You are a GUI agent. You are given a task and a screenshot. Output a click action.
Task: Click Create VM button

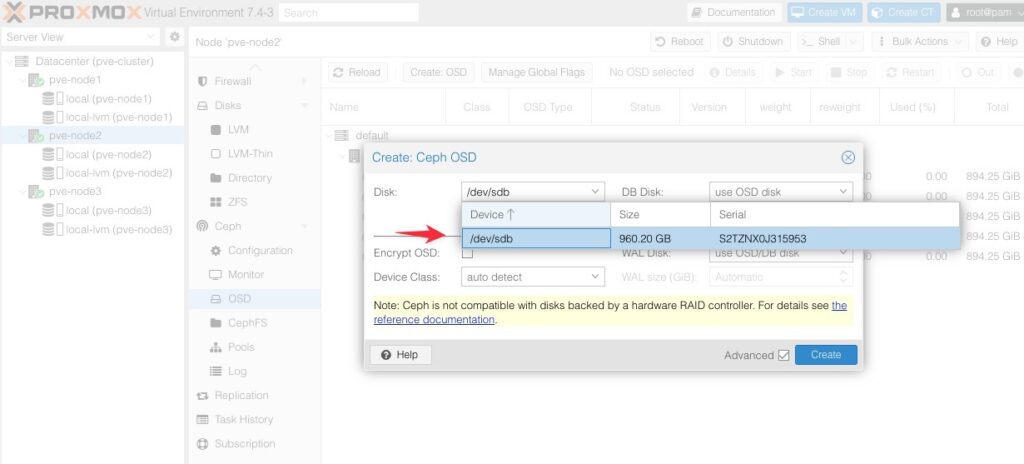pos(824,12)
